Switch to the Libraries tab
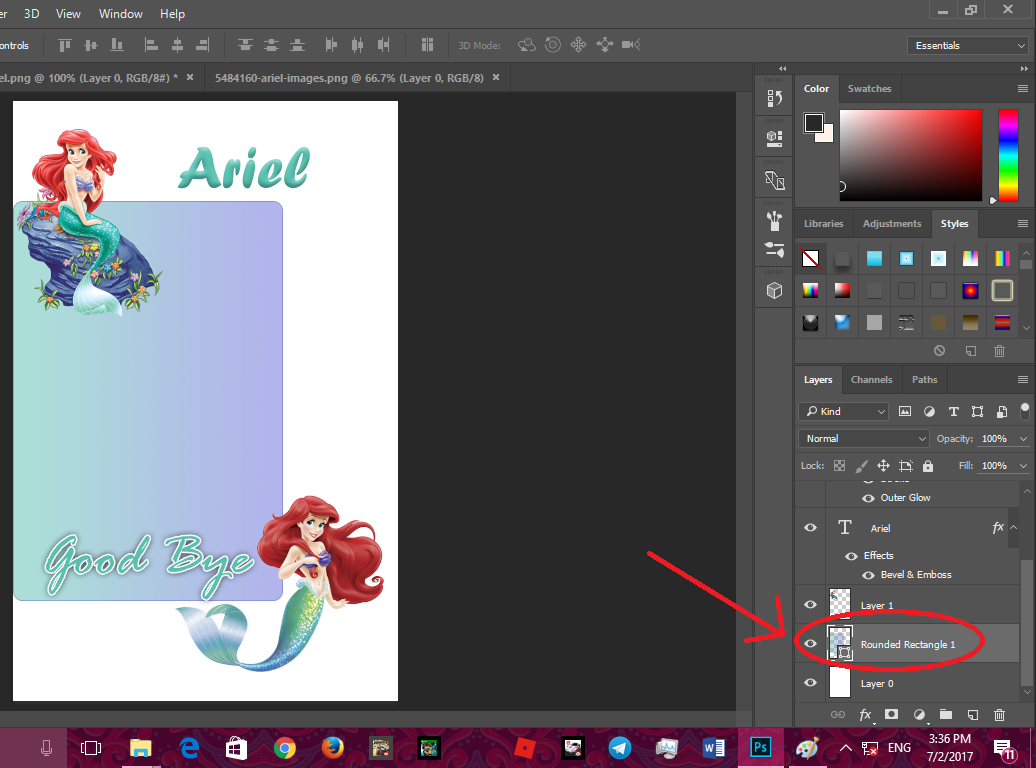This screenshot has width=1036, height=768. [x=823, y=223]
